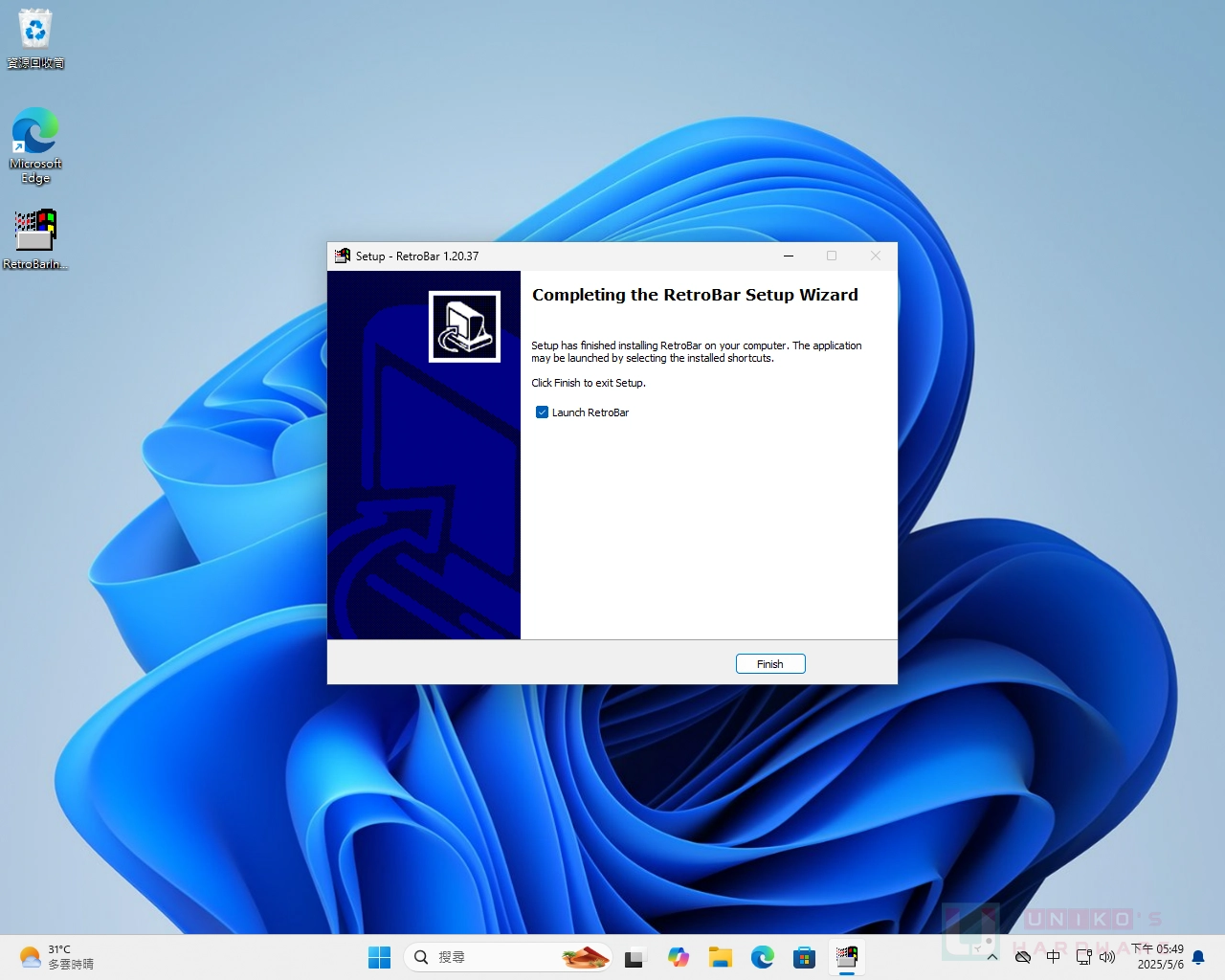Minimize the RetroBar Setup window

coord(789,256)
